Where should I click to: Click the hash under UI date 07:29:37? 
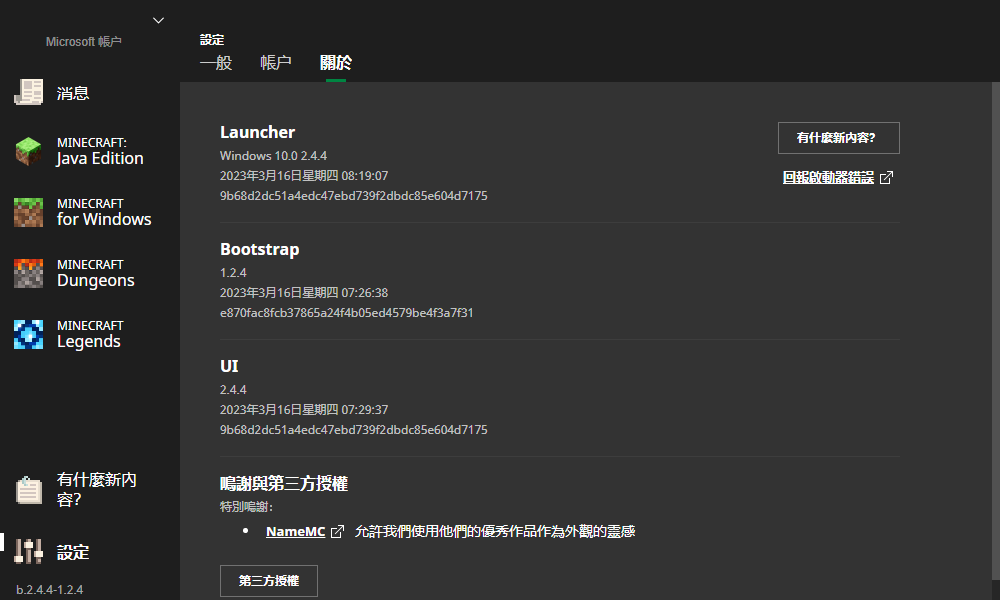[353, 430]
